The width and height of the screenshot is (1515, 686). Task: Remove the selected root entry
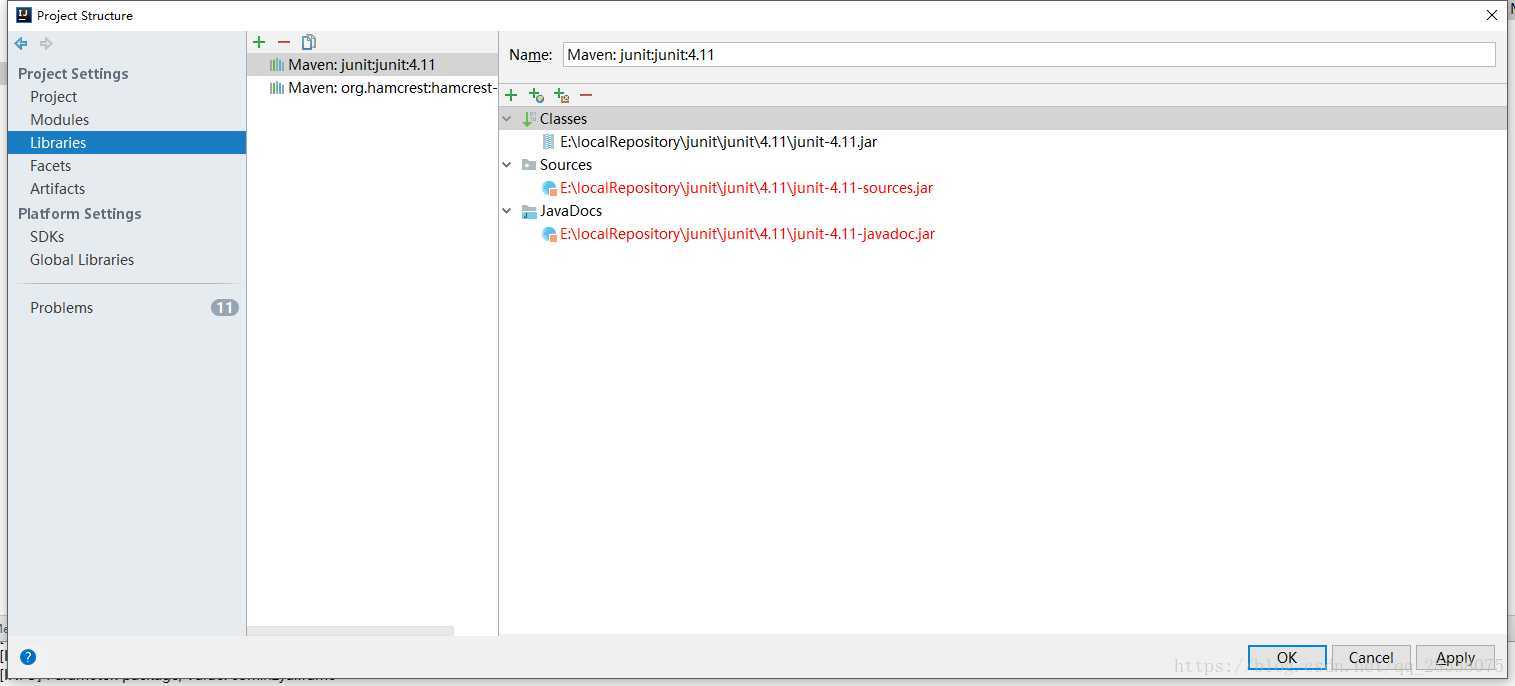click(x=586, y=95)
